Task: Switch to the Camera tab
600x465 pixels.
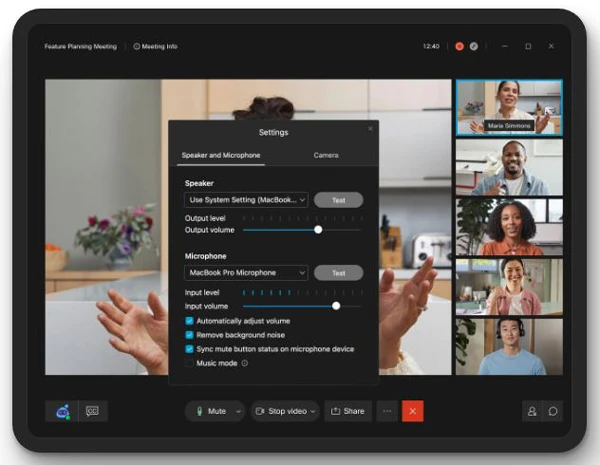Action: click(326, 155)
